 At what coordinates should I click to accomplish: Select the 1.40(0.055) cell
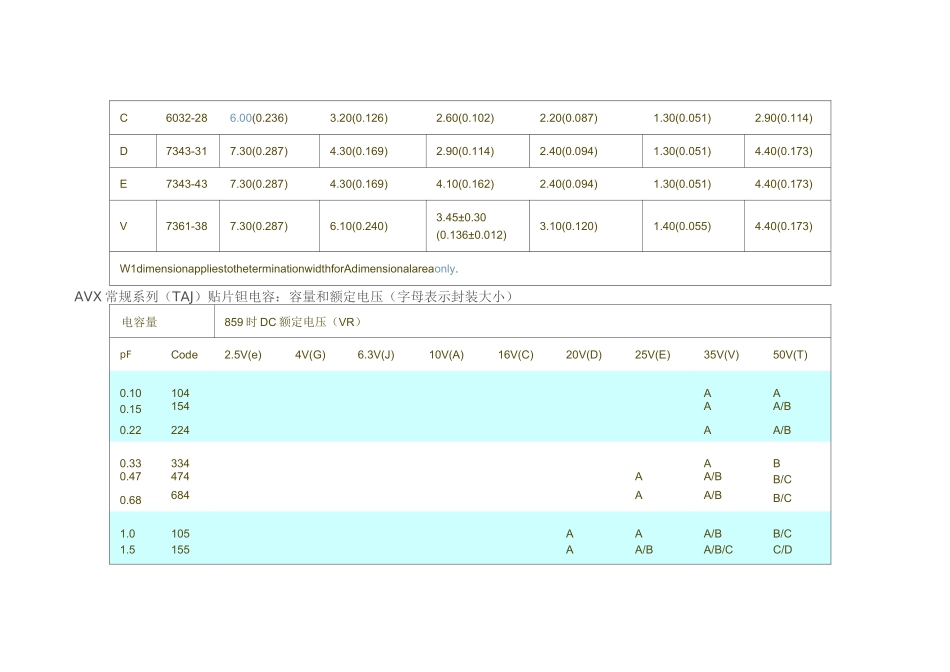(682, 227)
